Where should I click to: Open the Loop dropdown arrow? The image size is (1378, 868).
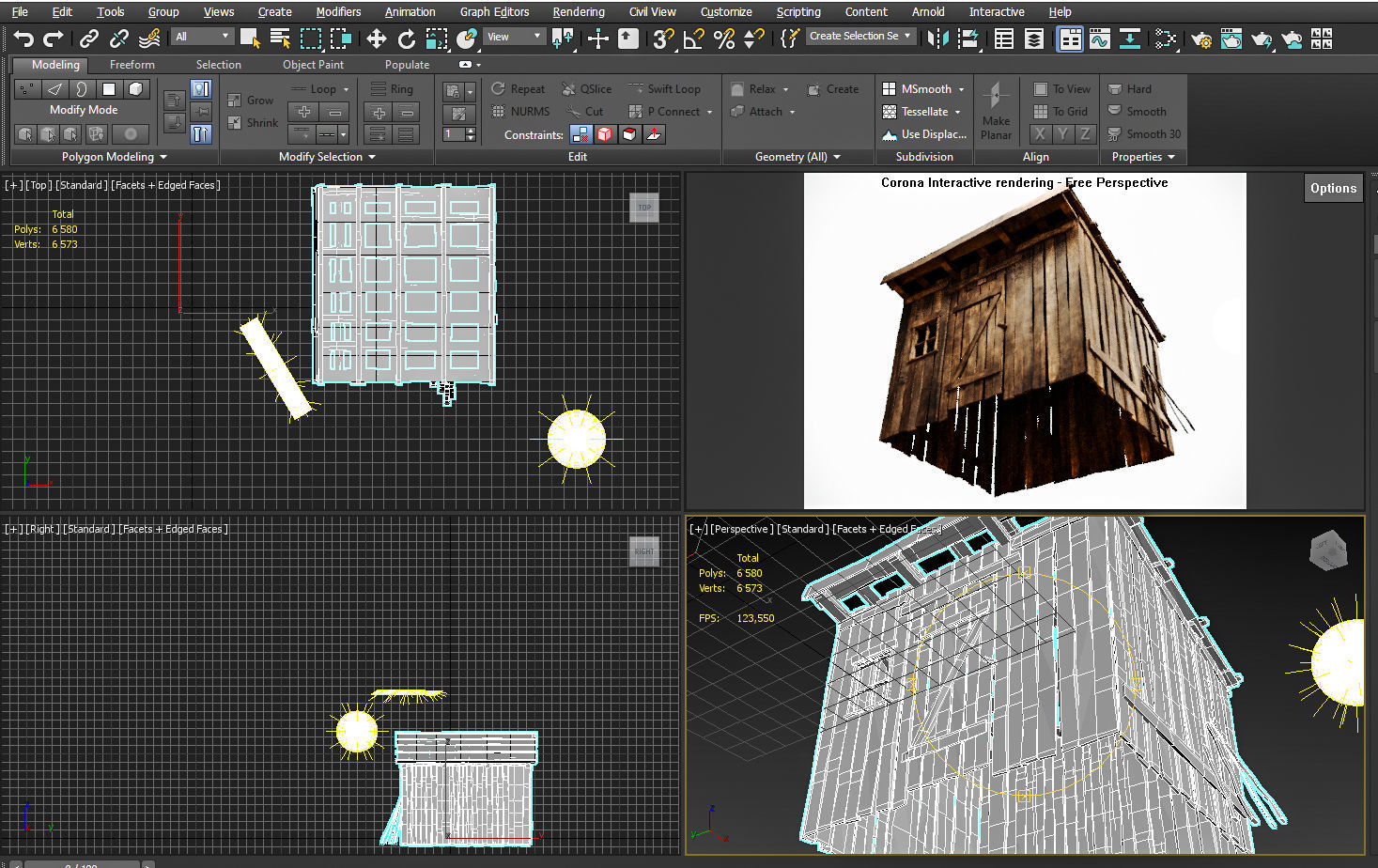[346, 89]
